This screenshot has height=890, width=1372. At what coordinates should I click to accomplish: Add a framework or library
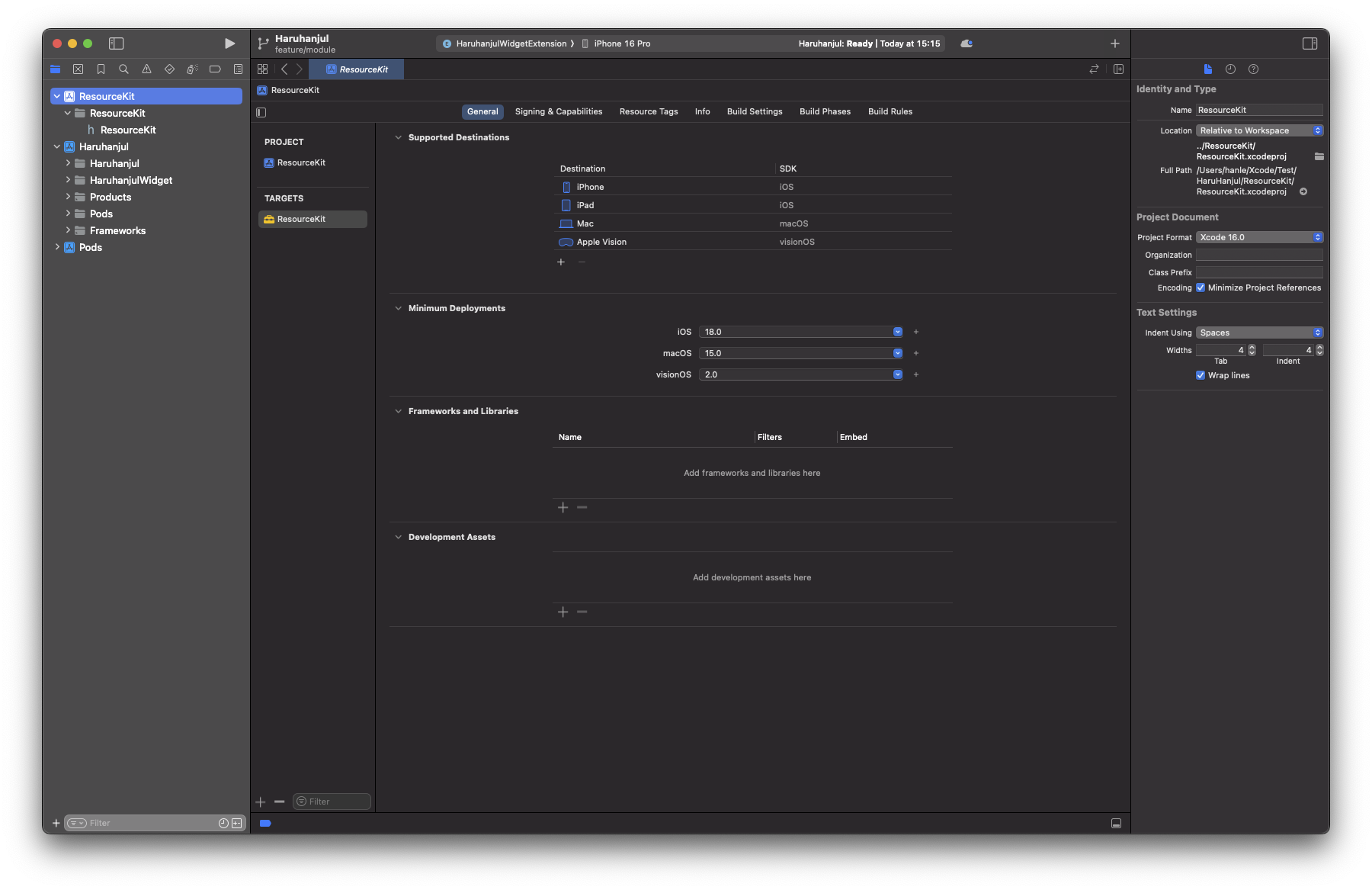[563, 507]
